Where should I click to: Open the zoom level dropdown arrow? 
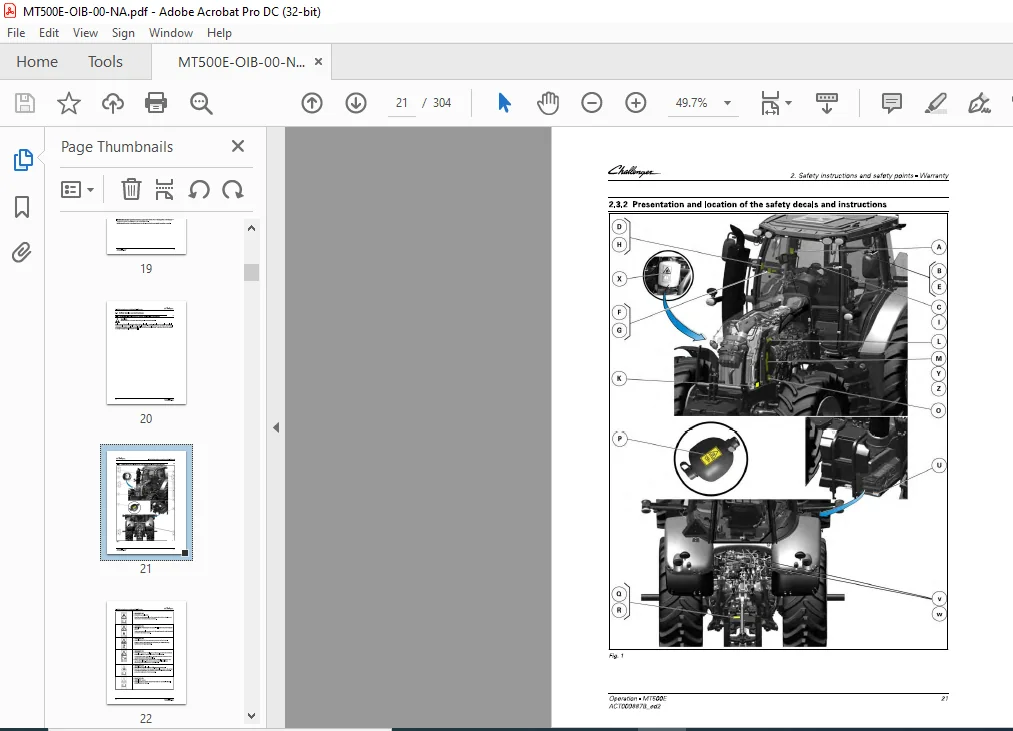click(x=727, y=103)
